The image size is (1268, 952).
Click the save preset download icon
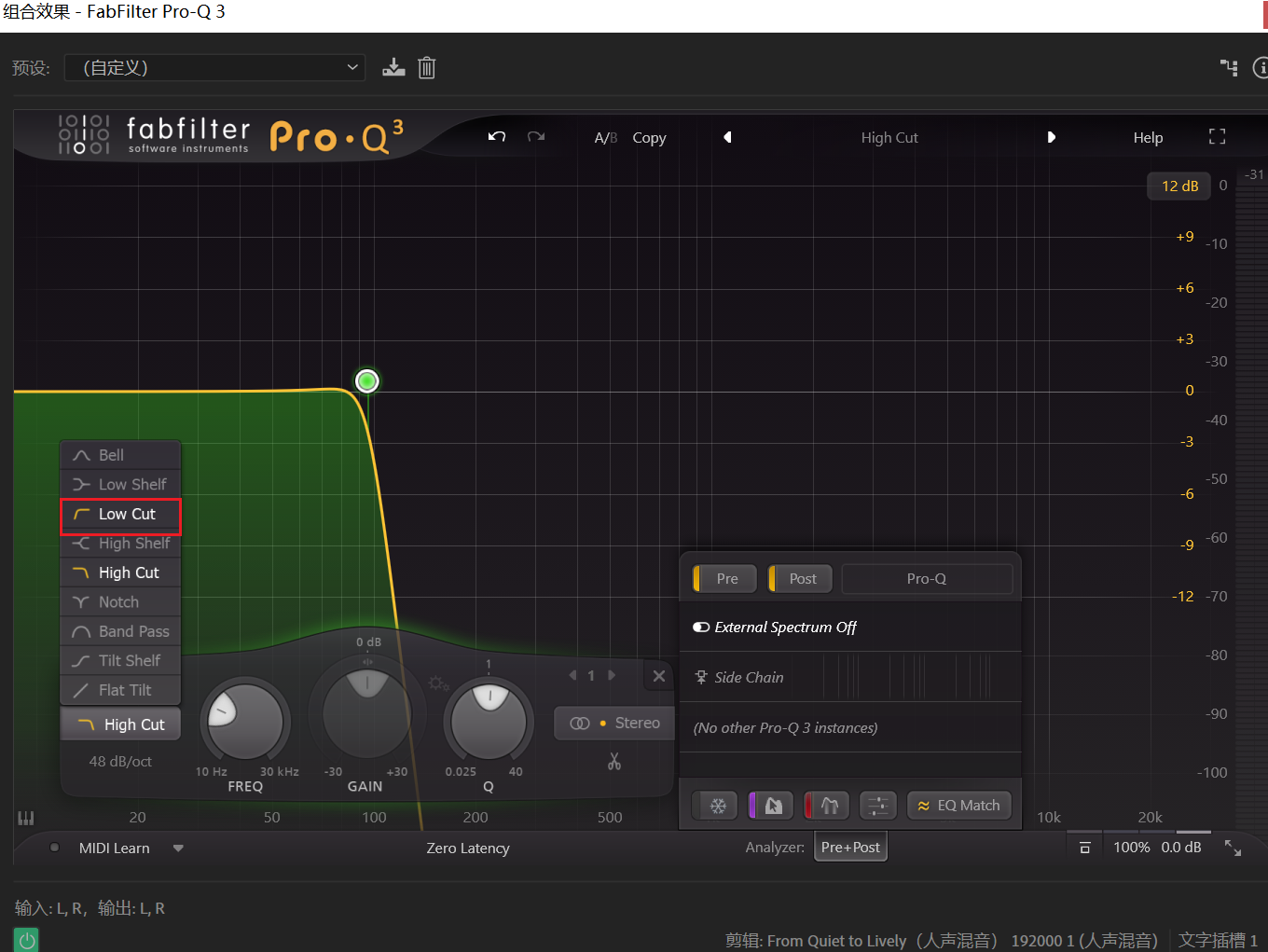393,67
